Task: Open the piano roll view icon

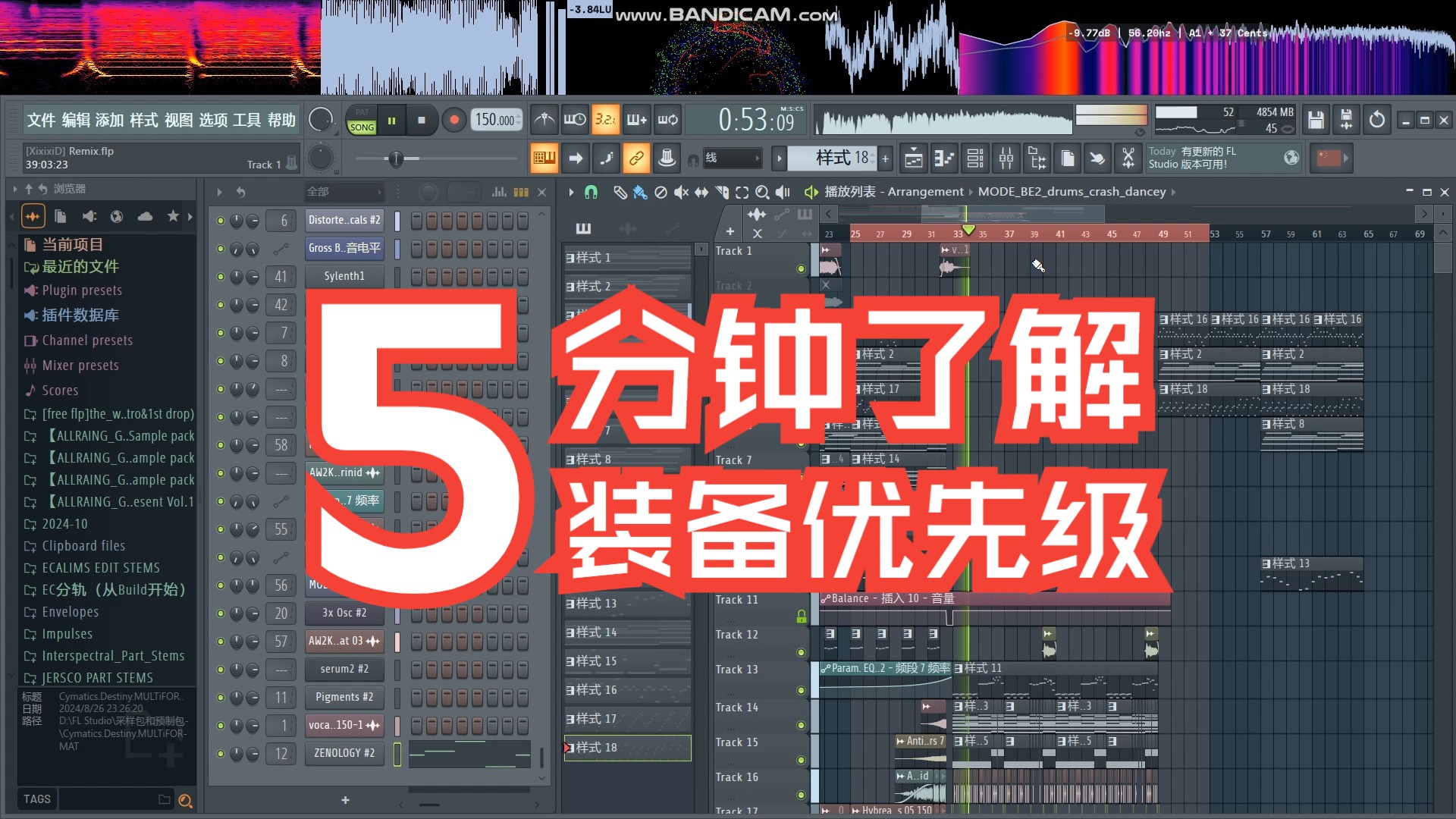Action: (944, 158)
